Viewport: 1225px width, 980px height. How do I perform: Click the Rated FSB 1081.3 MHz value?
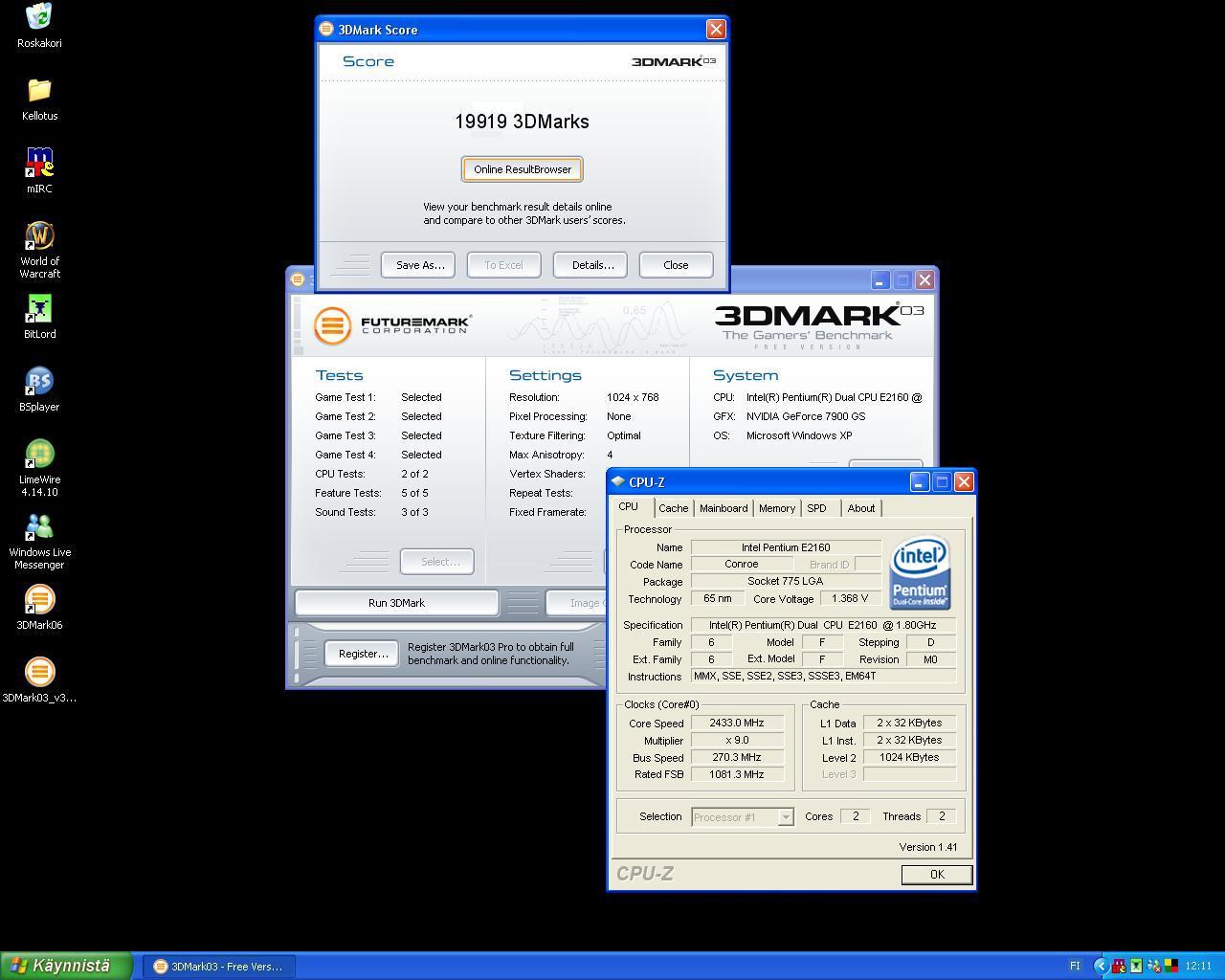737,774
